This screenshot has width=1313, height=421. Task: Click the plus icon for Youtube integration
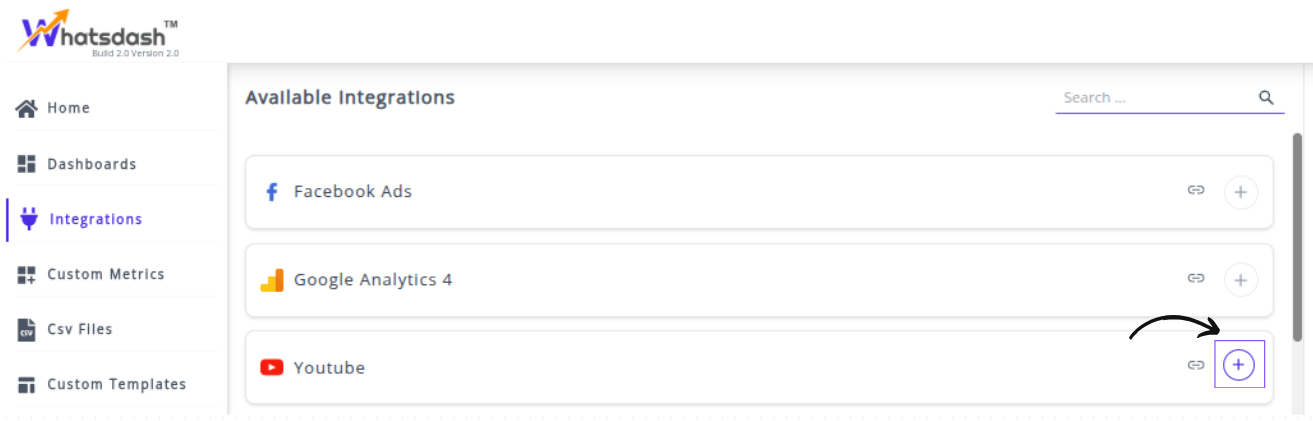1239,365
